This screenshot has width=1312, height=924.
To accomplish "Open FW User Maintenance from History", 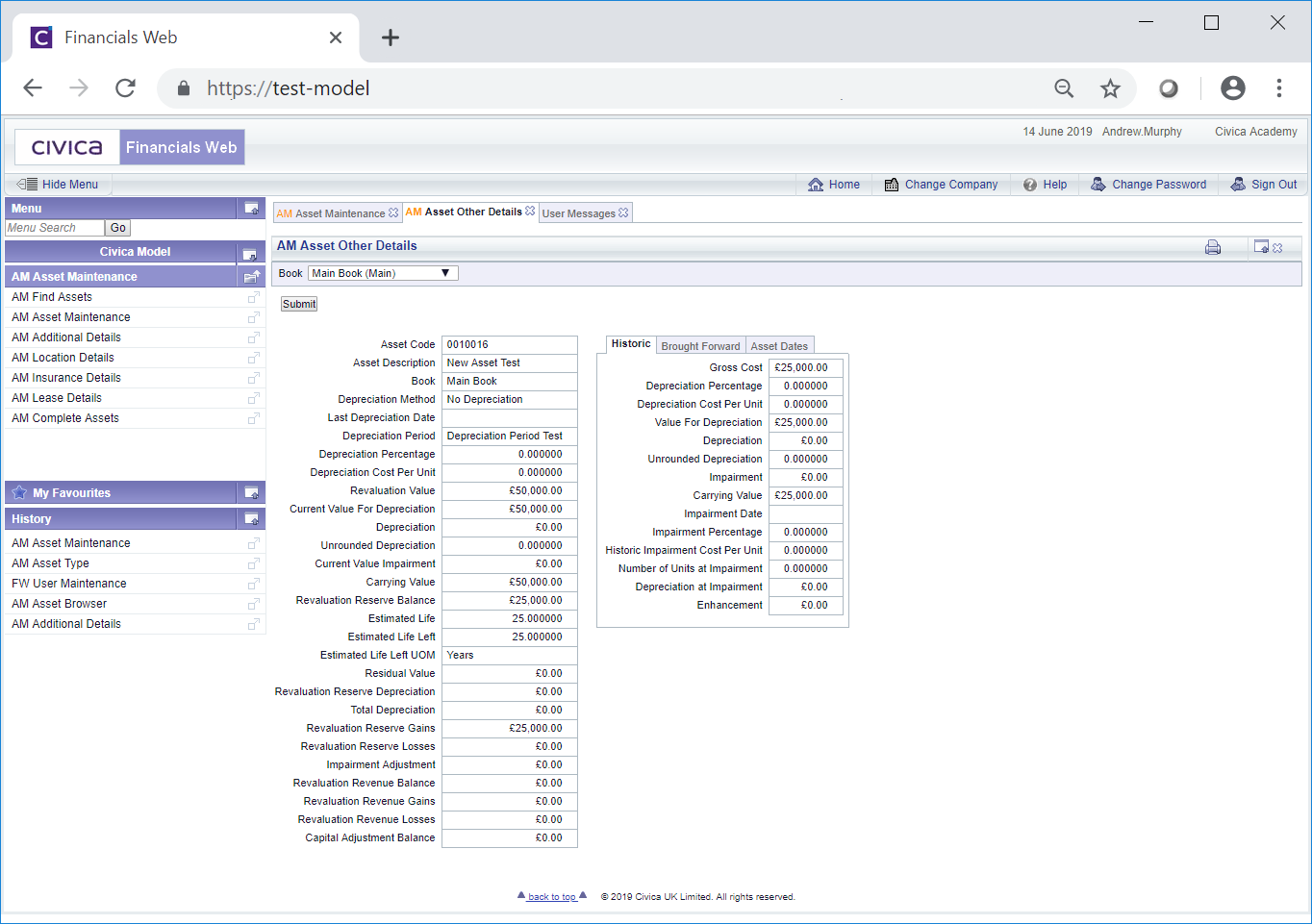I will (69, 584).
